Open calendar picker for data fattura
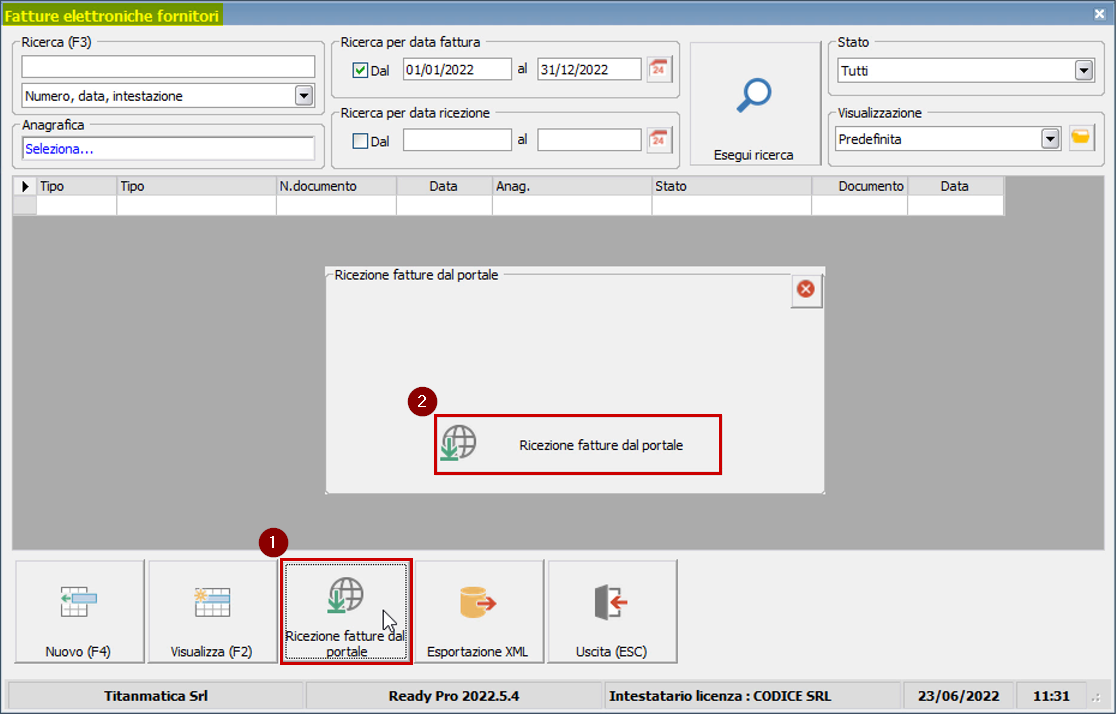1116x714 pixels. pos(659,70)
